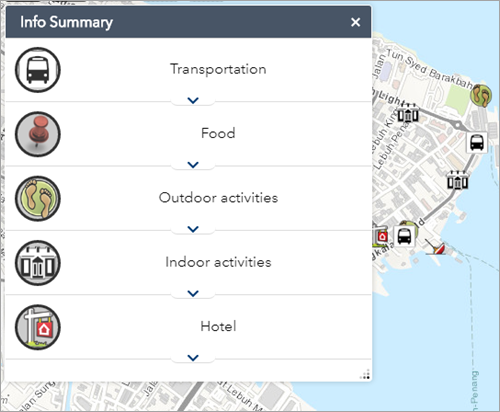Expand the Indoor activities chevron
The height and width of the screenshot is (412, 500).
[193, 293]
